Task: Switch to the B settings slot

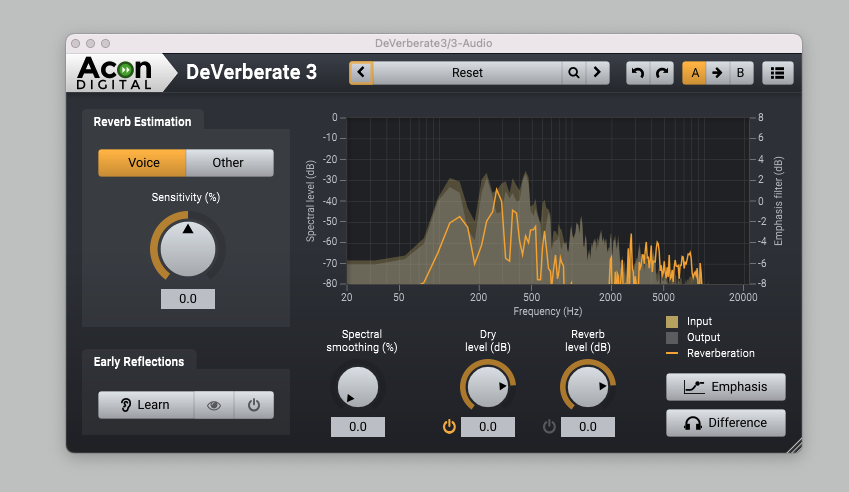Action: click(740, 73)
